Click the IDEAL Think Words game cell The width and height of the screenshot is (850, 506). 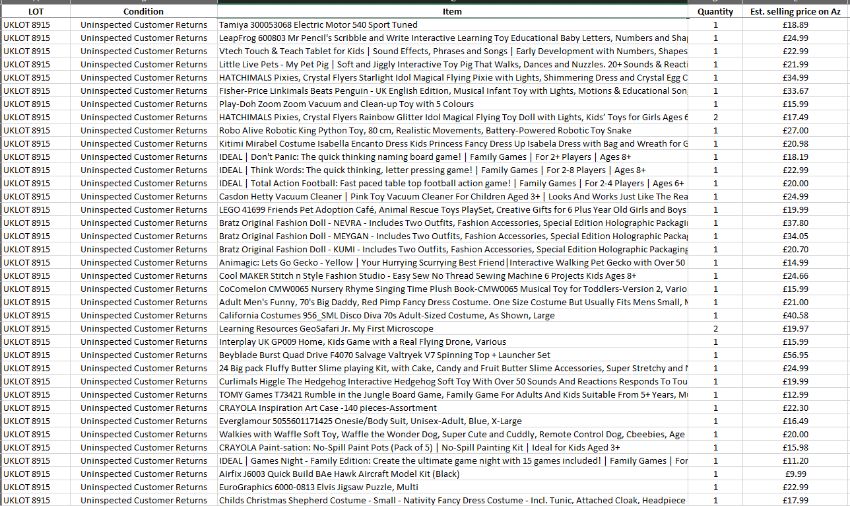[453, 170]
